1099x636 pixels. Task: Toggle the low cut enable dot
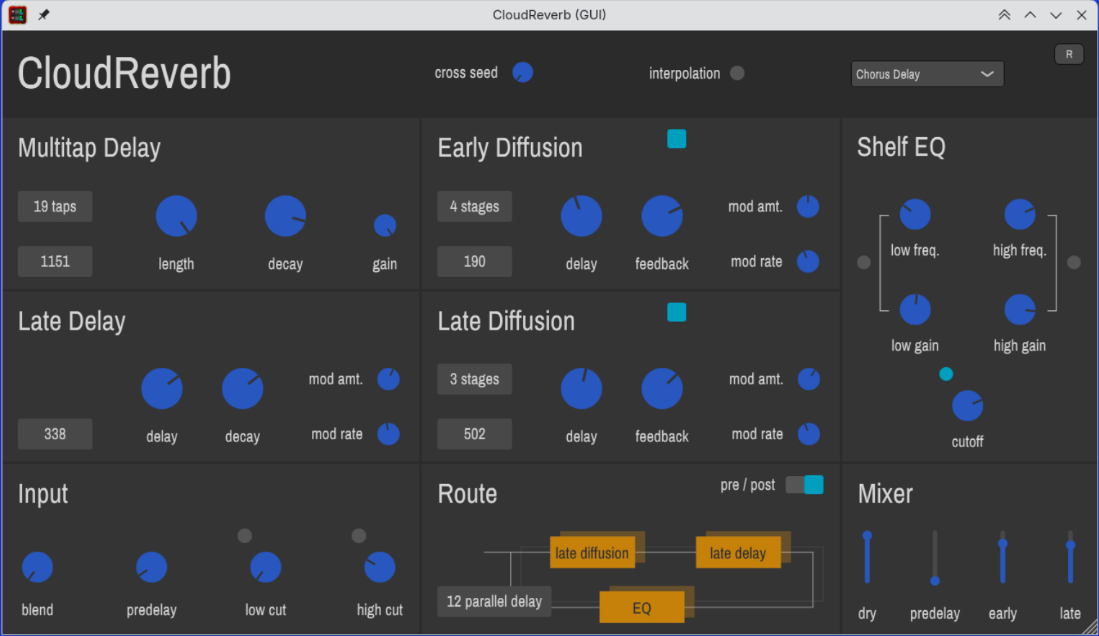point(245,536)
